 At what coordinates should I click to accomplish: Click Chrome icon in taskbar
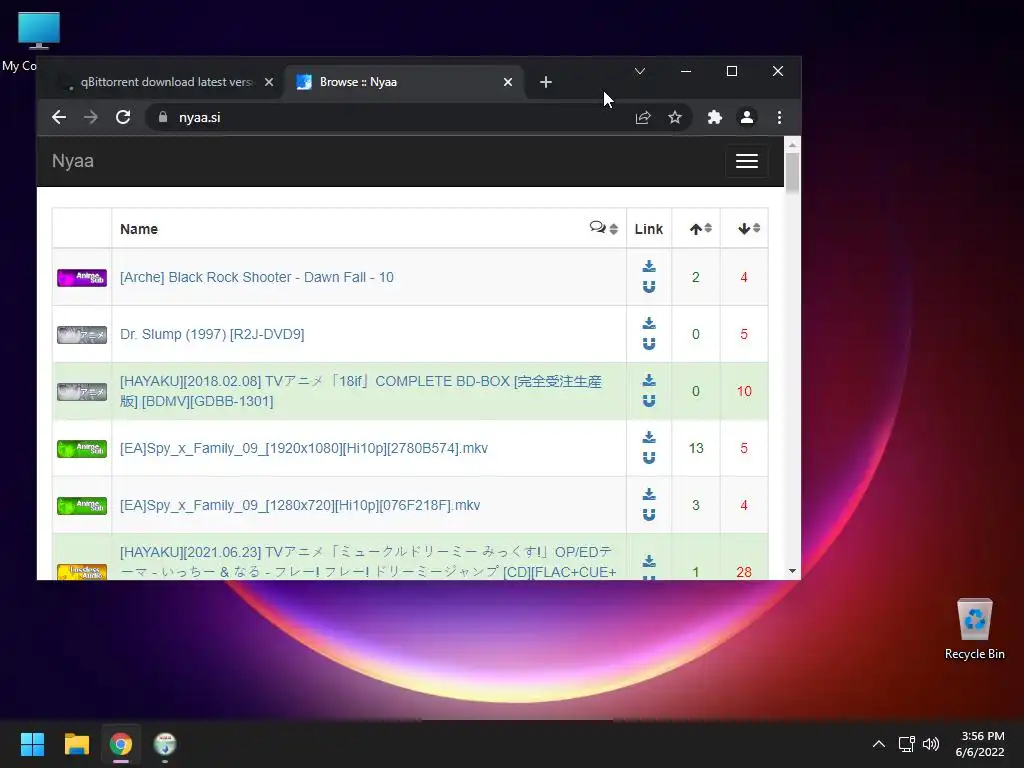(121, 744)
